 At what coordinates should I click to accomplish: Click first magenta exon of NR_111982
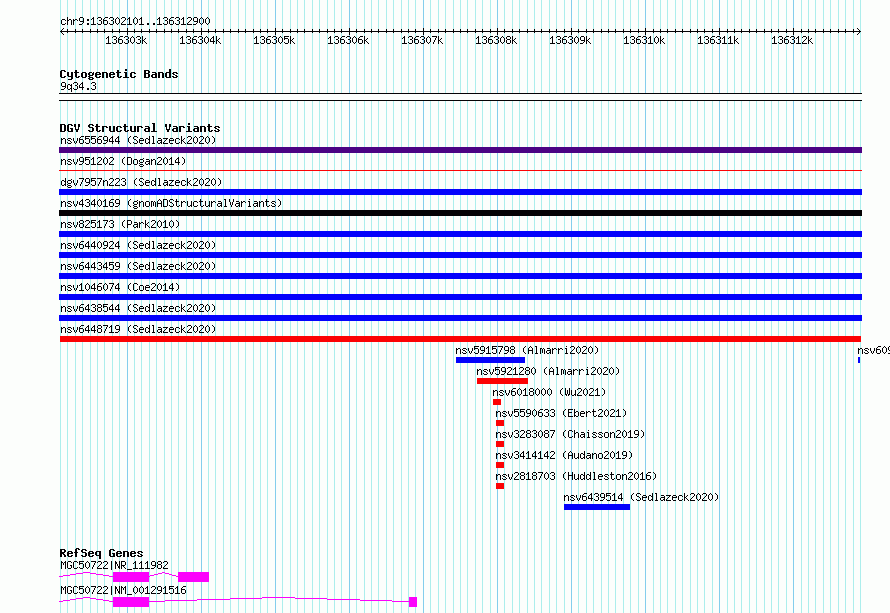point(131,577)
